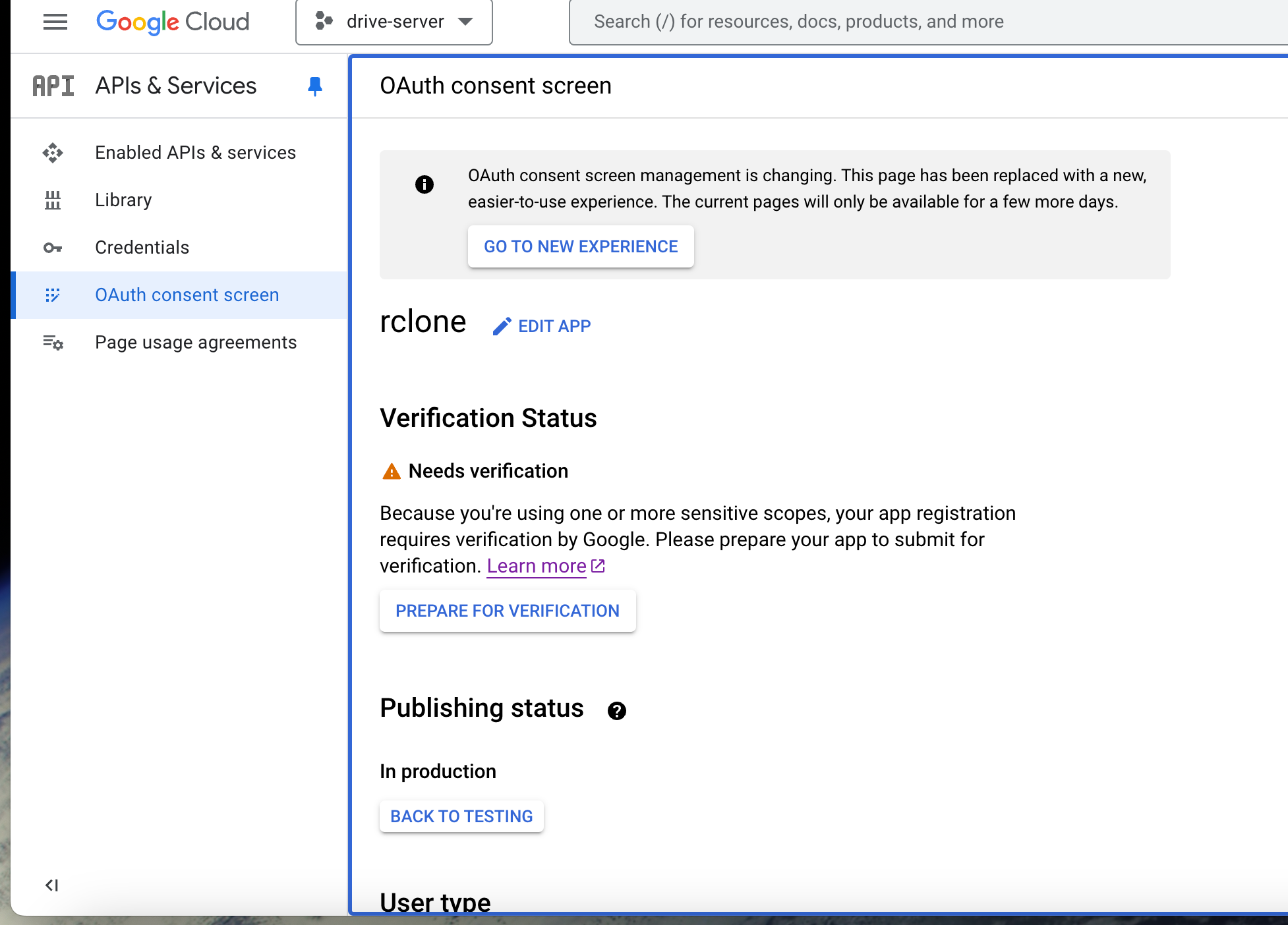Click the external link icon after Learn more
1288x925 pixels.
598,566
